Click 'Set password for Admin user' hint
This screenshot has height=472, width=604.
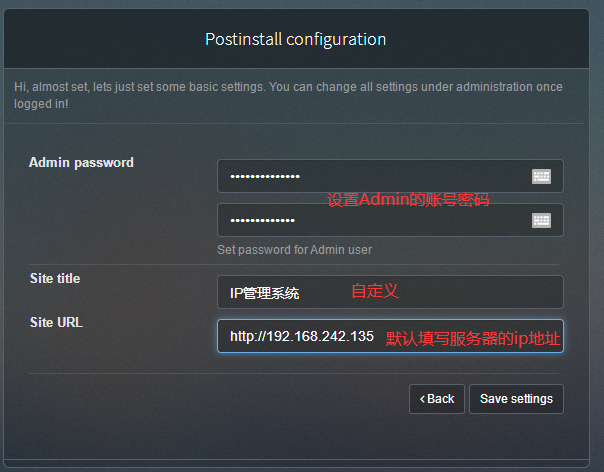(294, 249)
